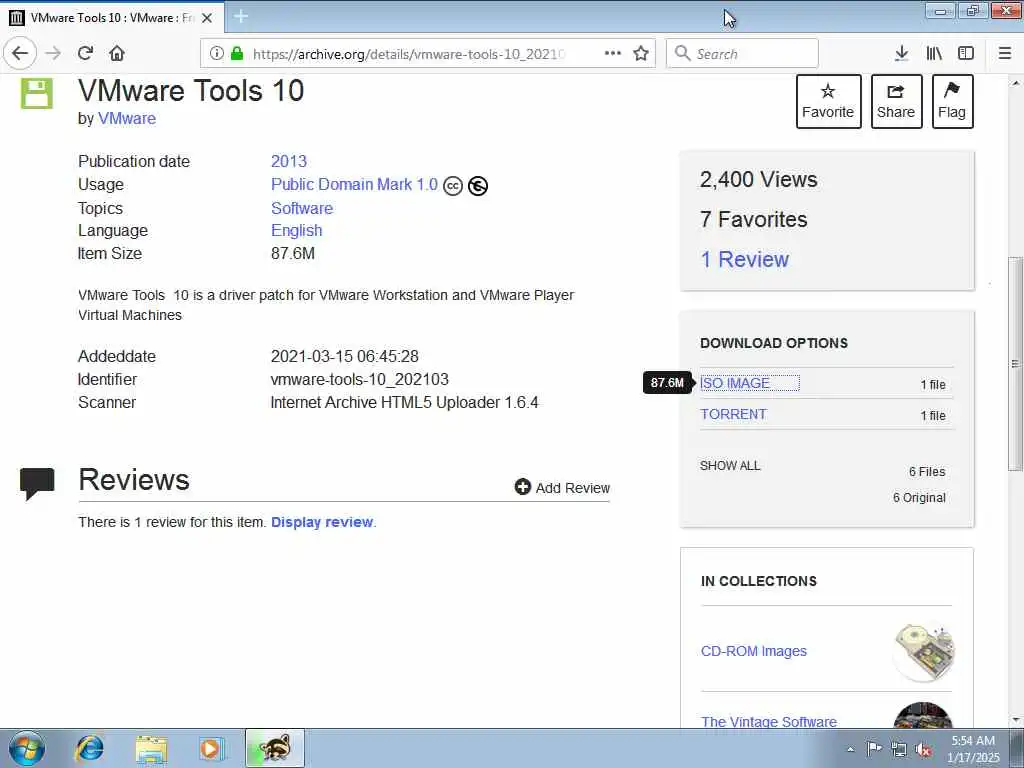
Task: Flag this item with the Flag button
Action: (952, 101)
